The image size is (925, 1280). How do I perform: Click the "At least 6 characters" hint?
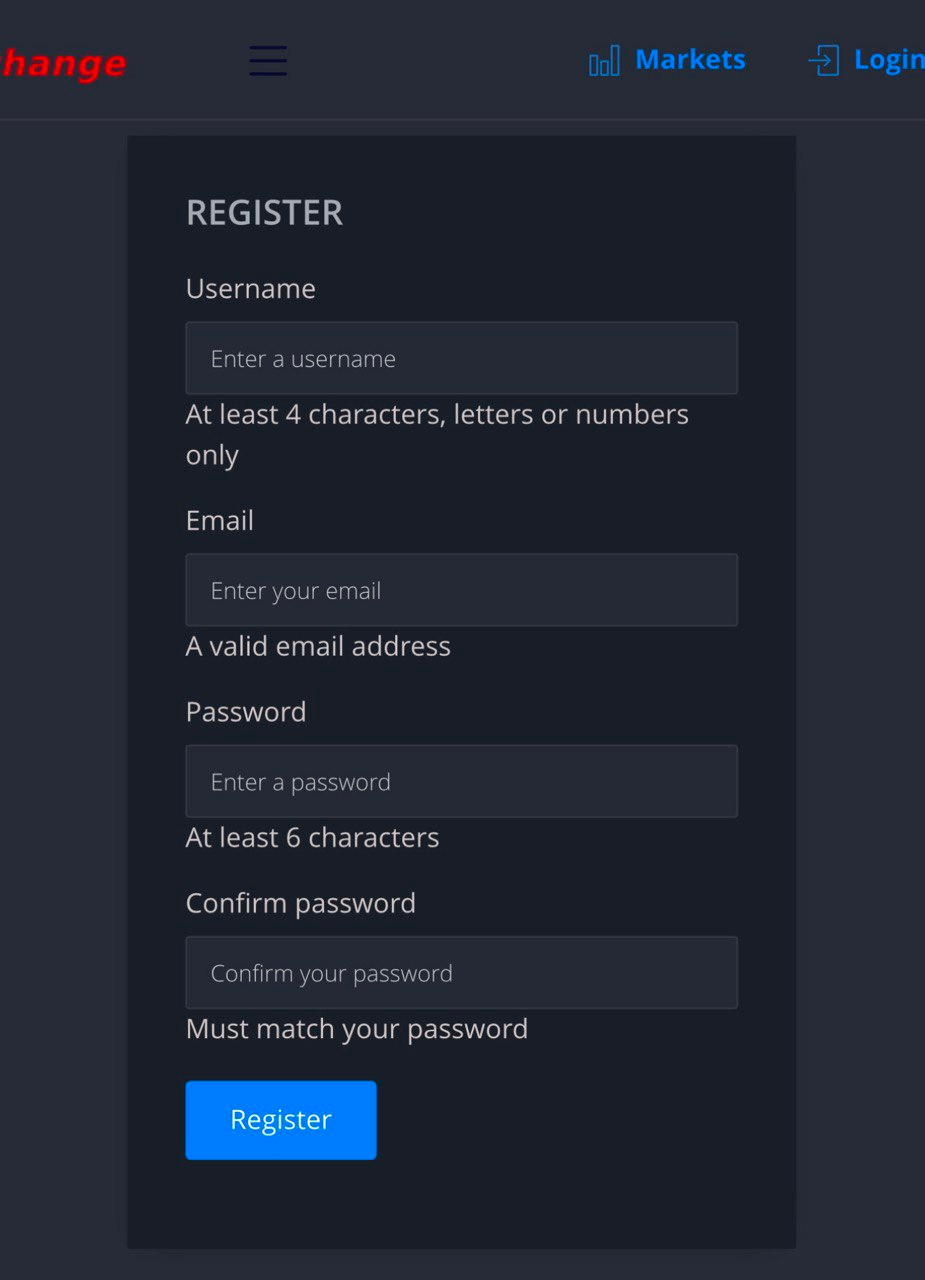[x=312, y=837]
